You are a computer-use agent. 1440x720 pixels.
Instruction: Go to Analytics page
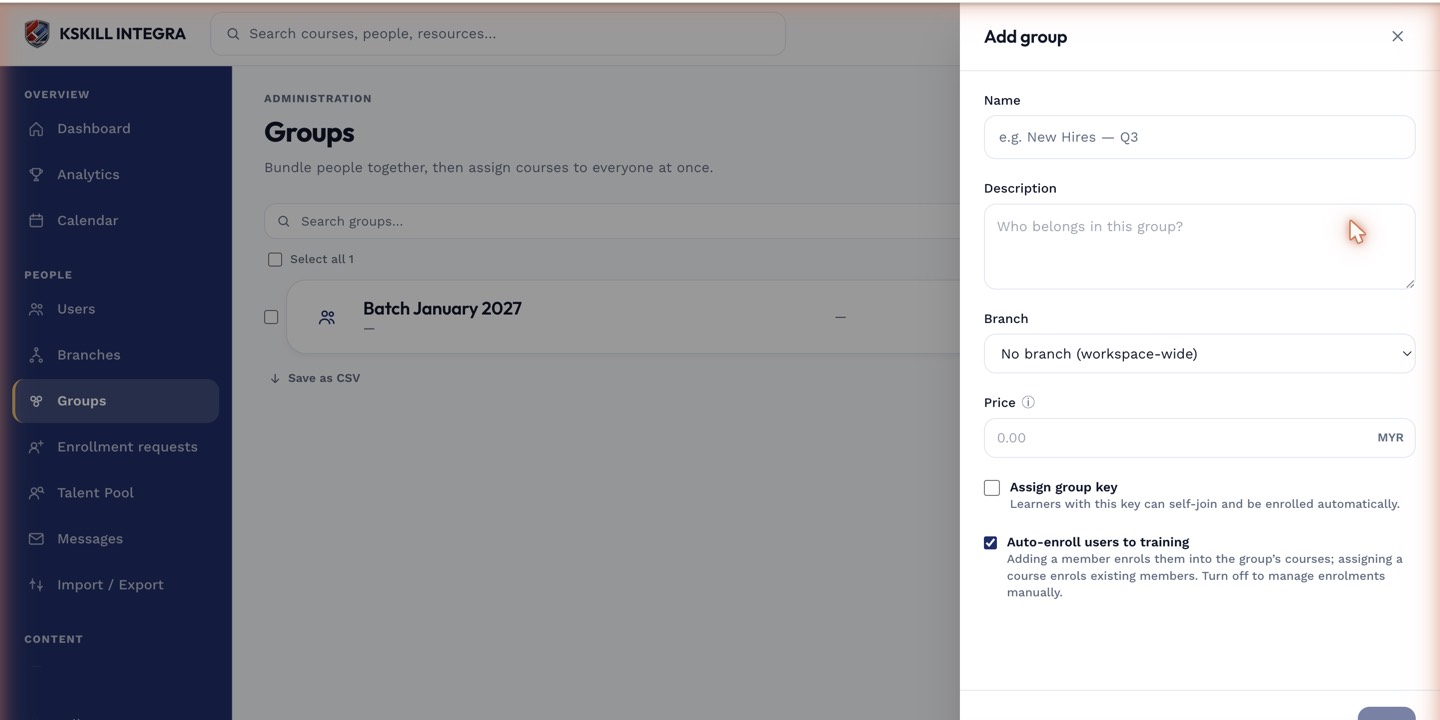[x=116, y=175]
